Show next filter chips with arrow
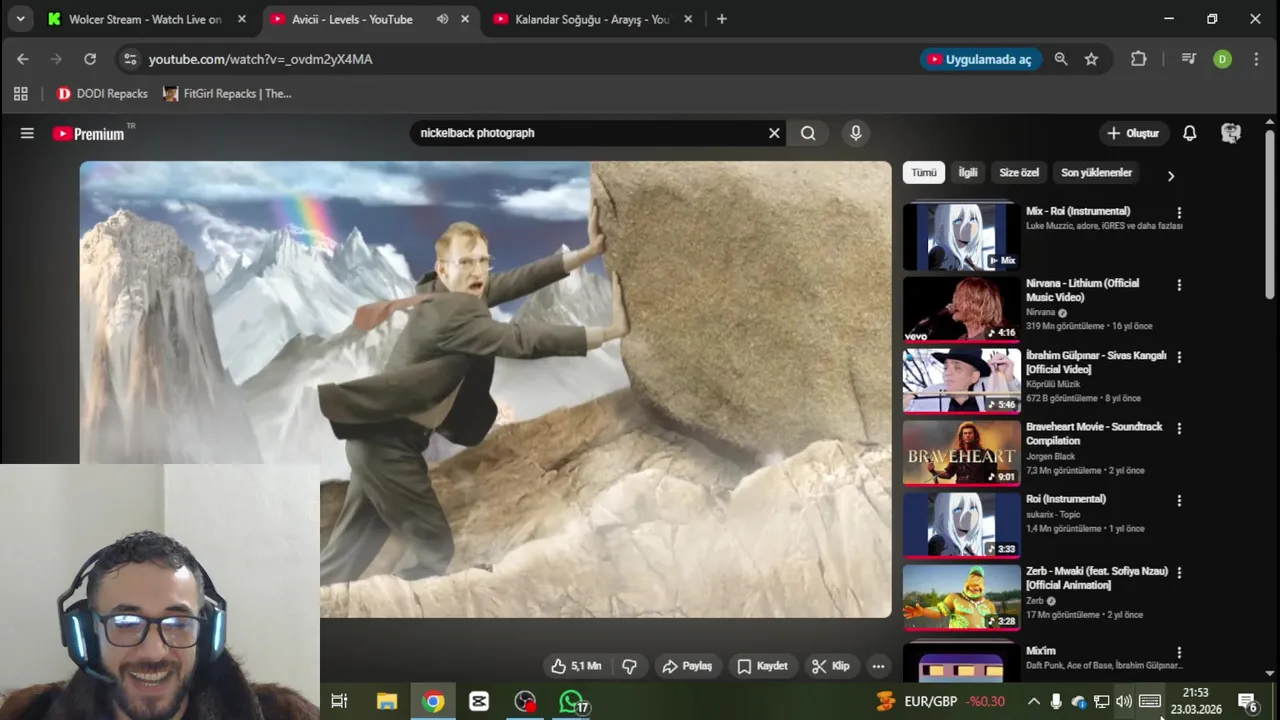Image resolution: width=1280 pixels, height=720 pixels. tap(1170, 176)
